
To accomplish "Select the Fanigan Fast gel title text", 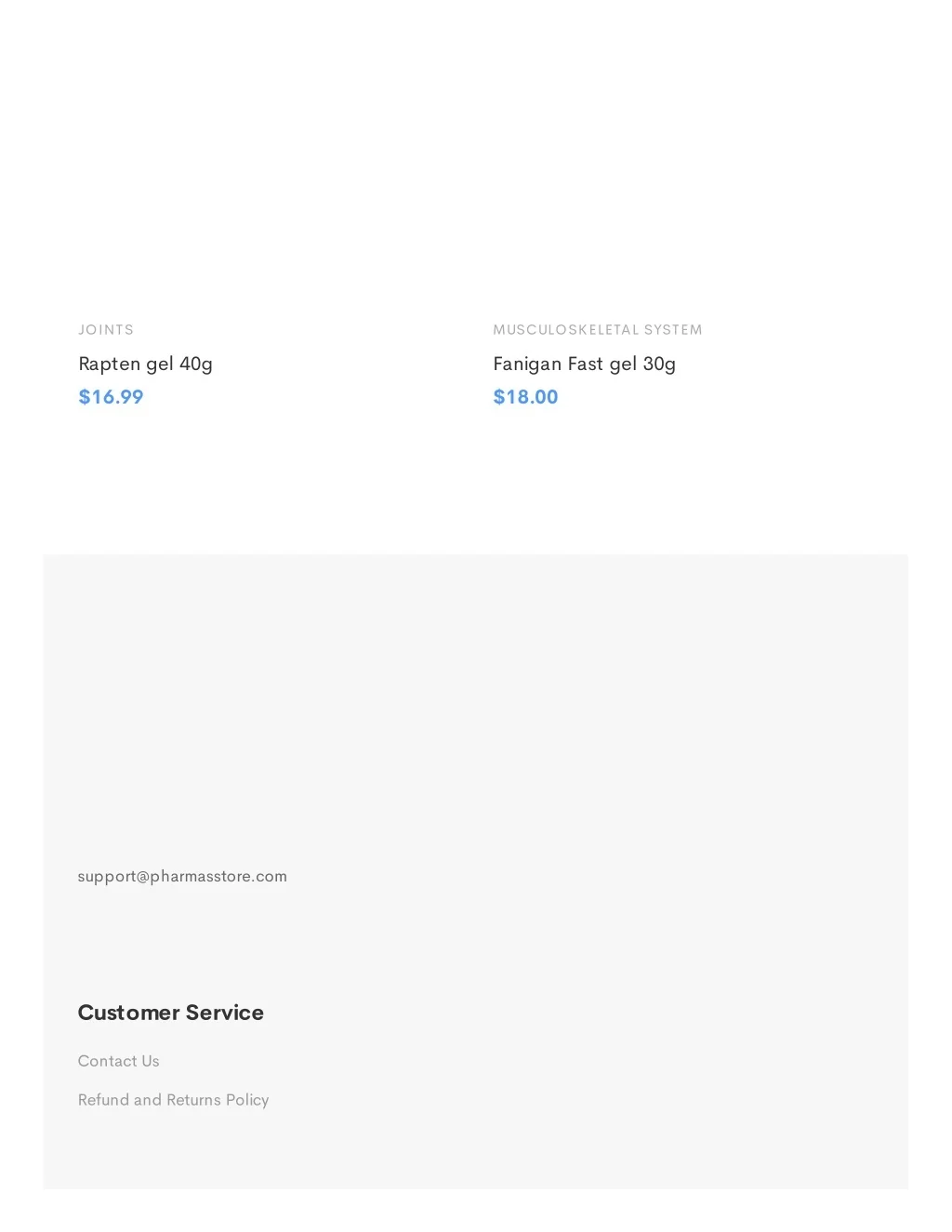I will tap(584, 364).
